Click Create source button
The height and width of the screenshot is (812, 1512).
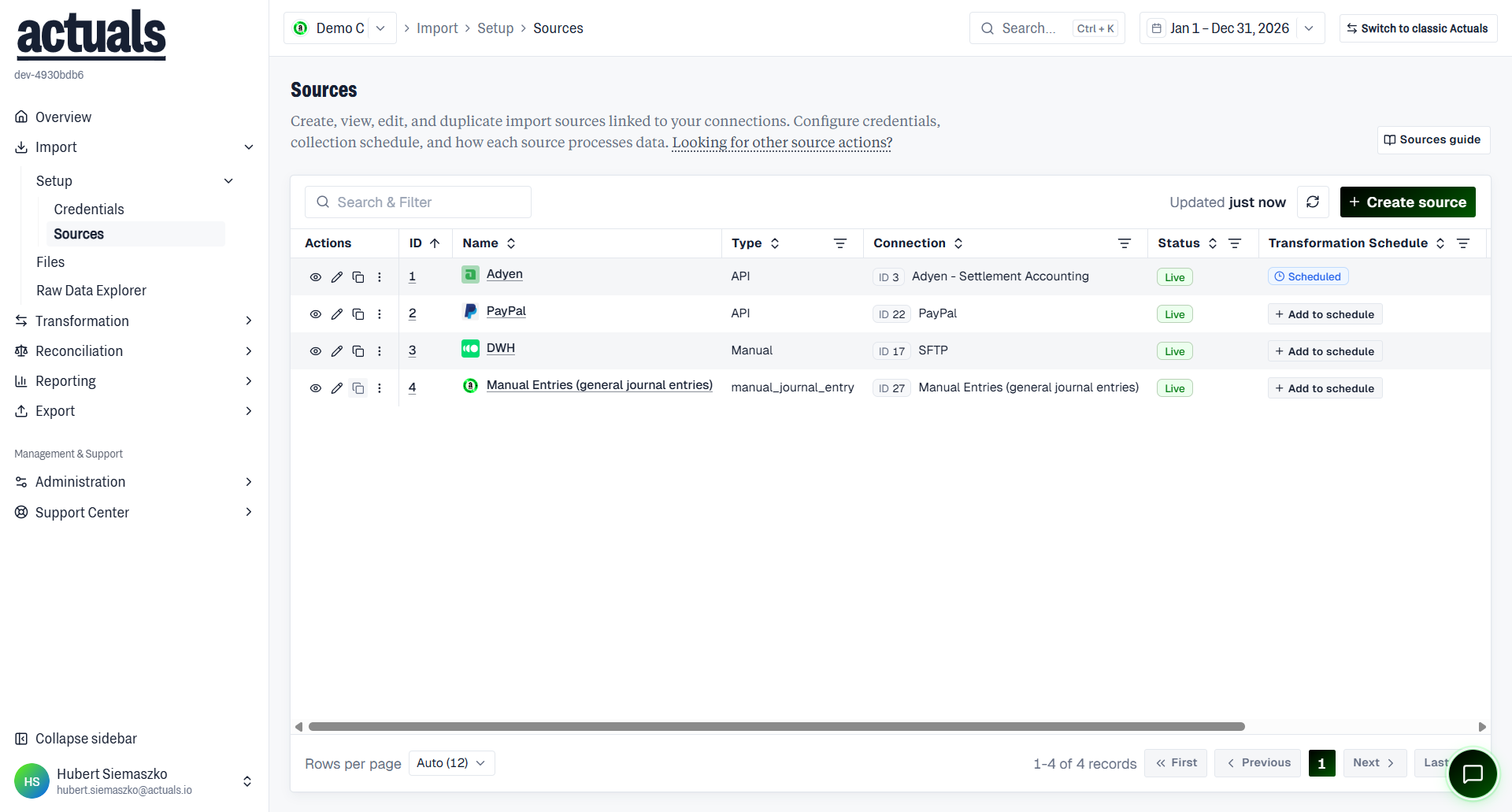(x=1407, y=202)
